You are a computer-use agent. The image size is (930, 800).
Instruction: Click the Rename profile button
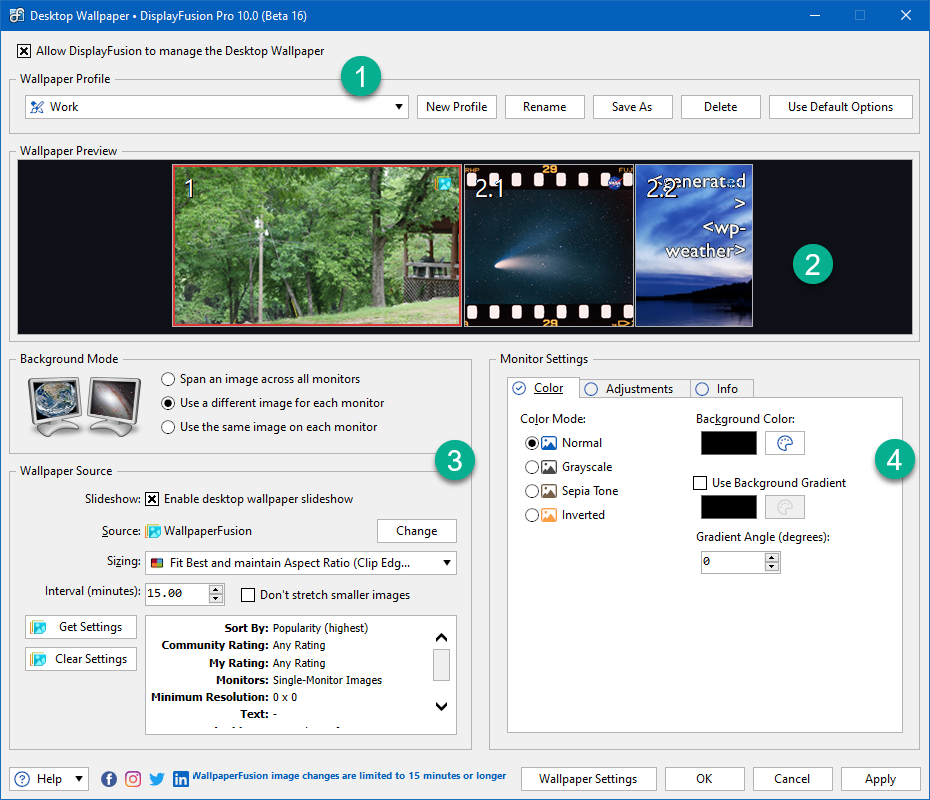544,107
